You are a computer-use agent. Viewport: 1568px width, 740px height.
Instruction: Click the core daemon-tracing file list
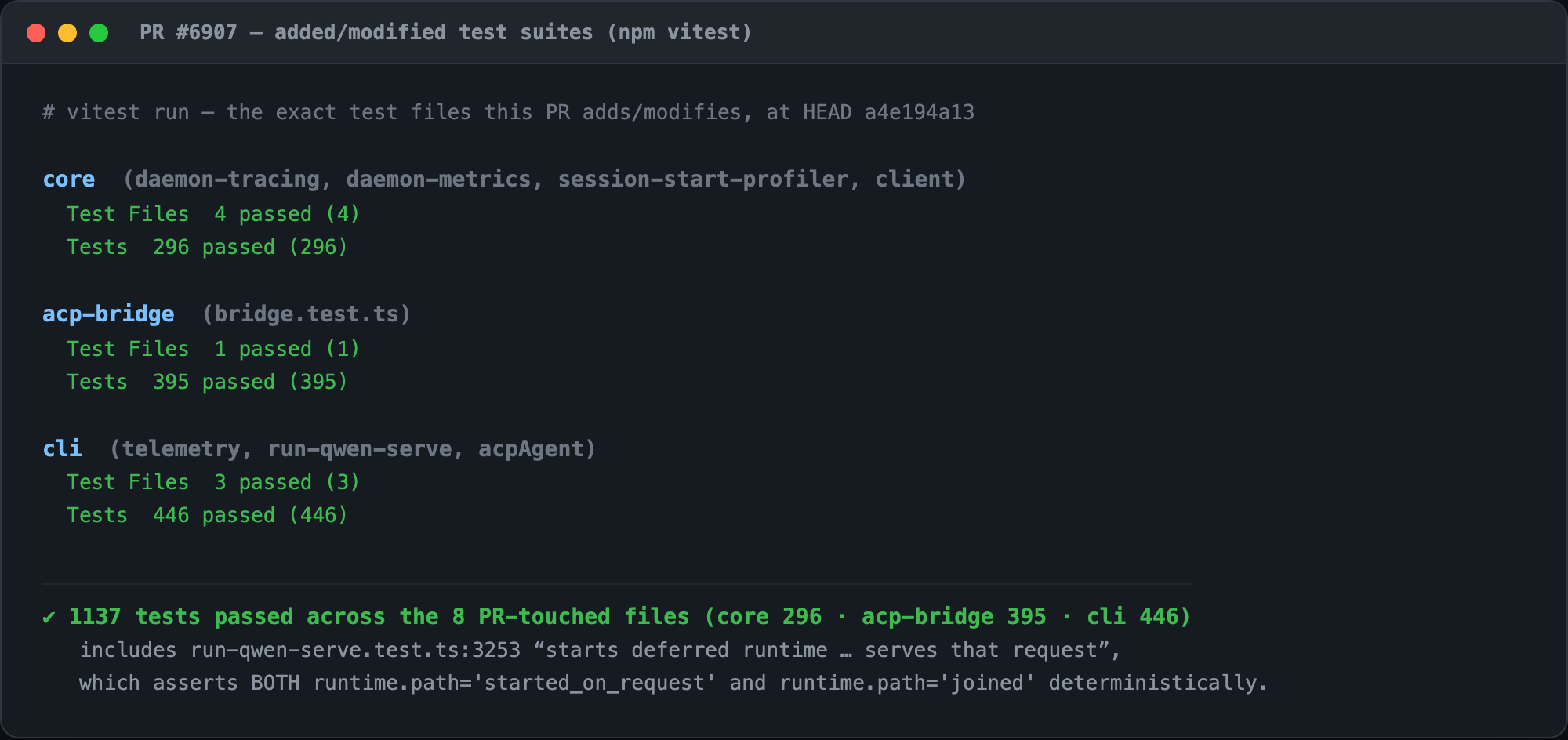[544, 180]
